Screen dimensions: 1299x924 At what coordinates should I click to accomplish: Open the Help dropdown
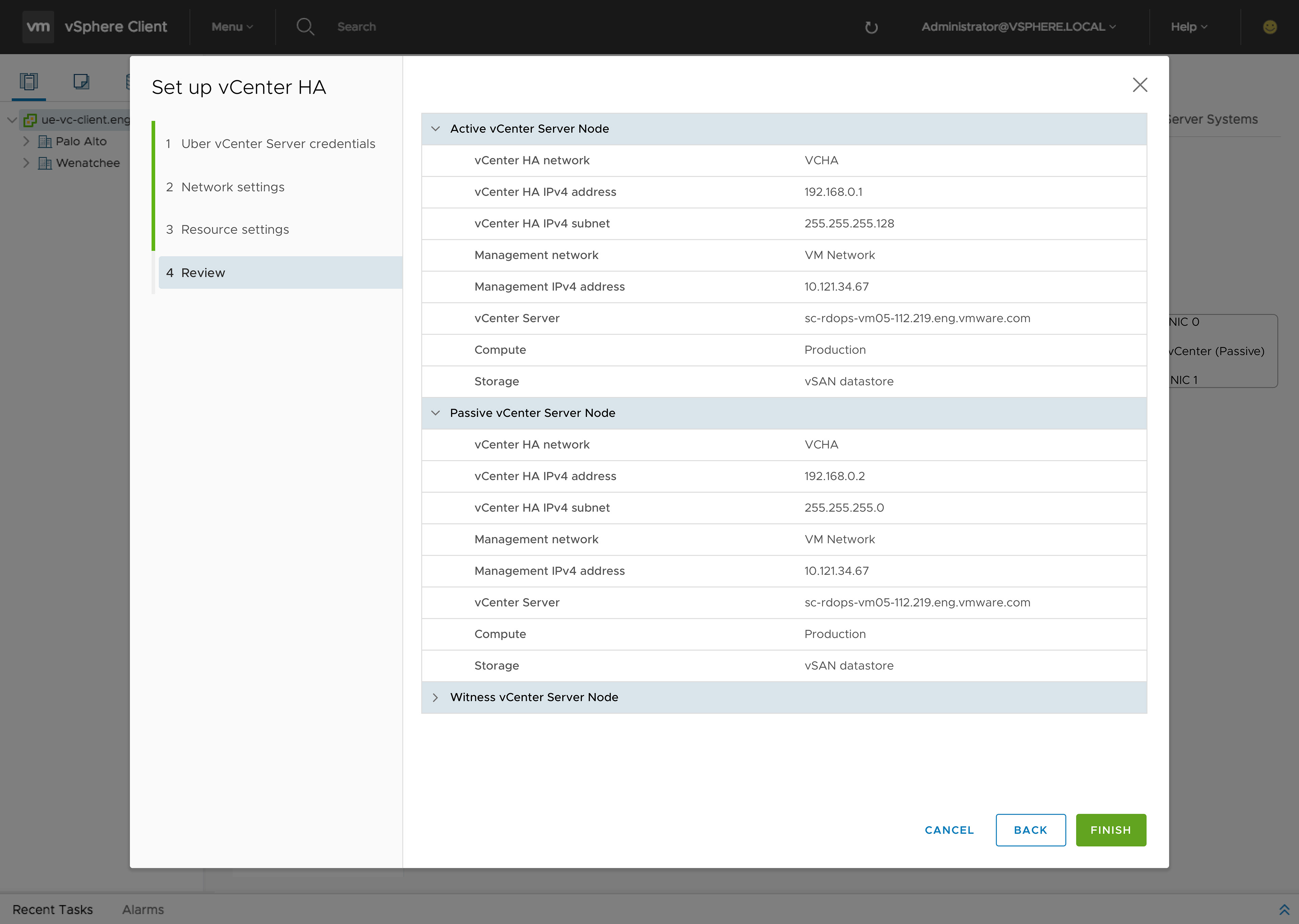tap(1189, 27)
